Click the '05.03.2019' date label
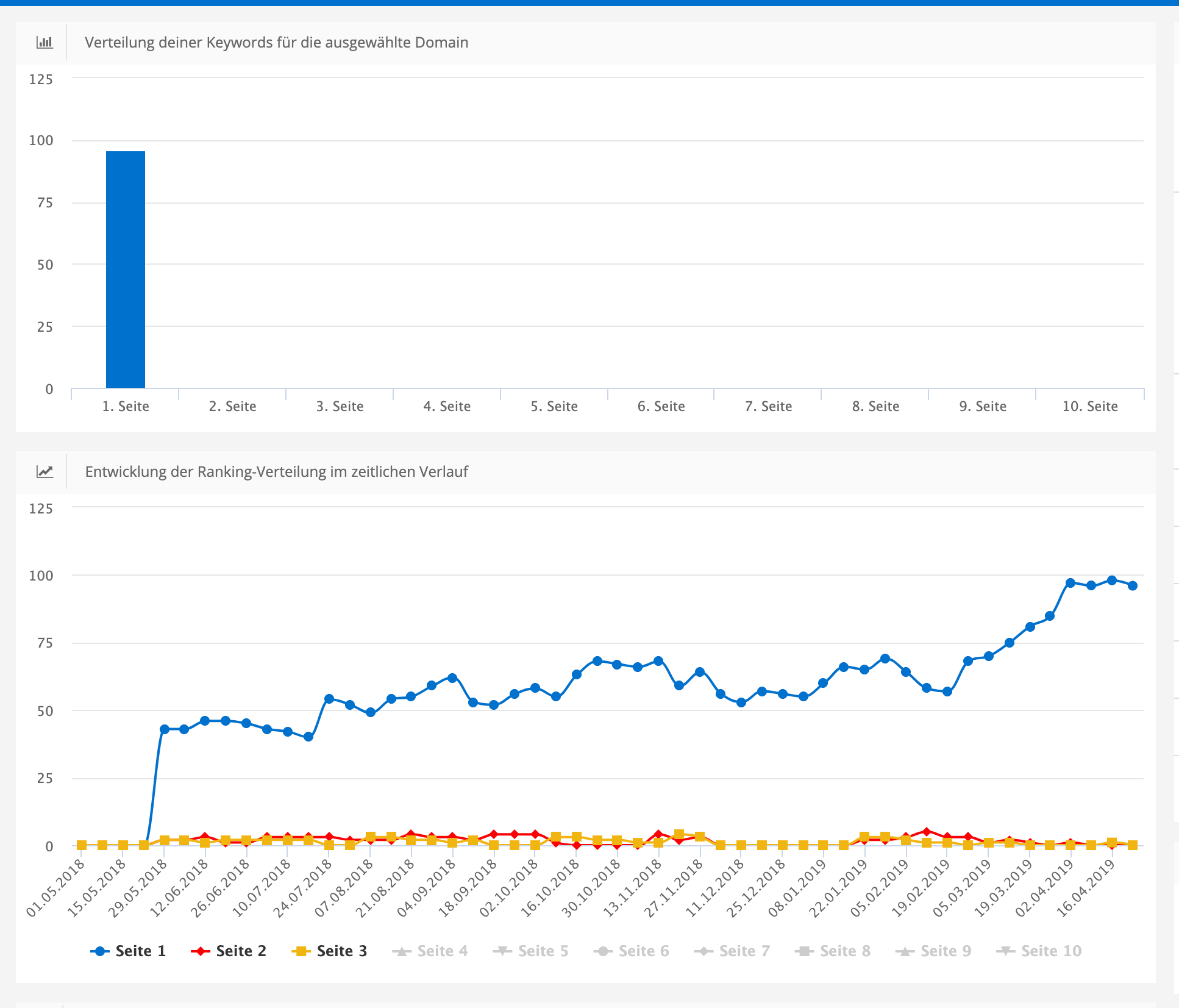1179x1008 pixels. [x=963, y=888]
